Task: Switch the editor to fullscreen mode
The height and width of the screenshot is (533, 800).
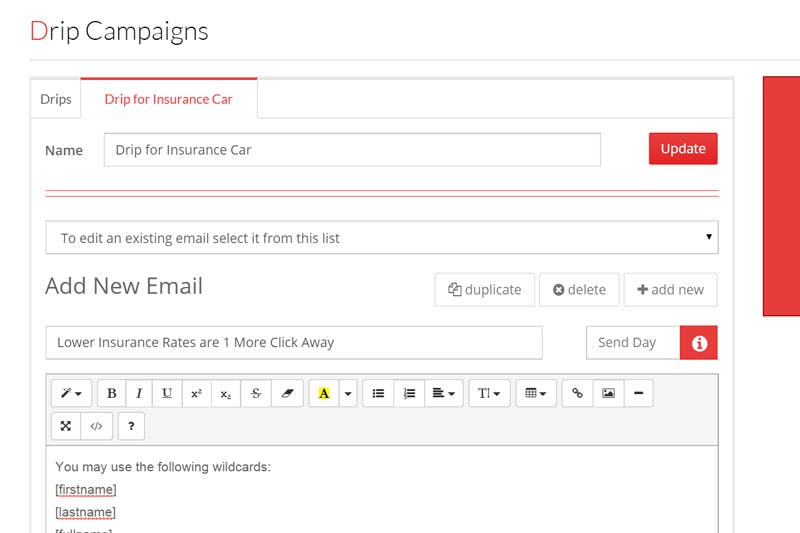Action: click(x=66, y=426)
